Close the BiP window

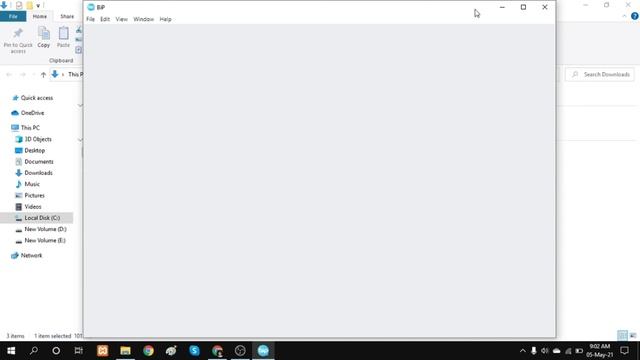(x=544, y=7)
